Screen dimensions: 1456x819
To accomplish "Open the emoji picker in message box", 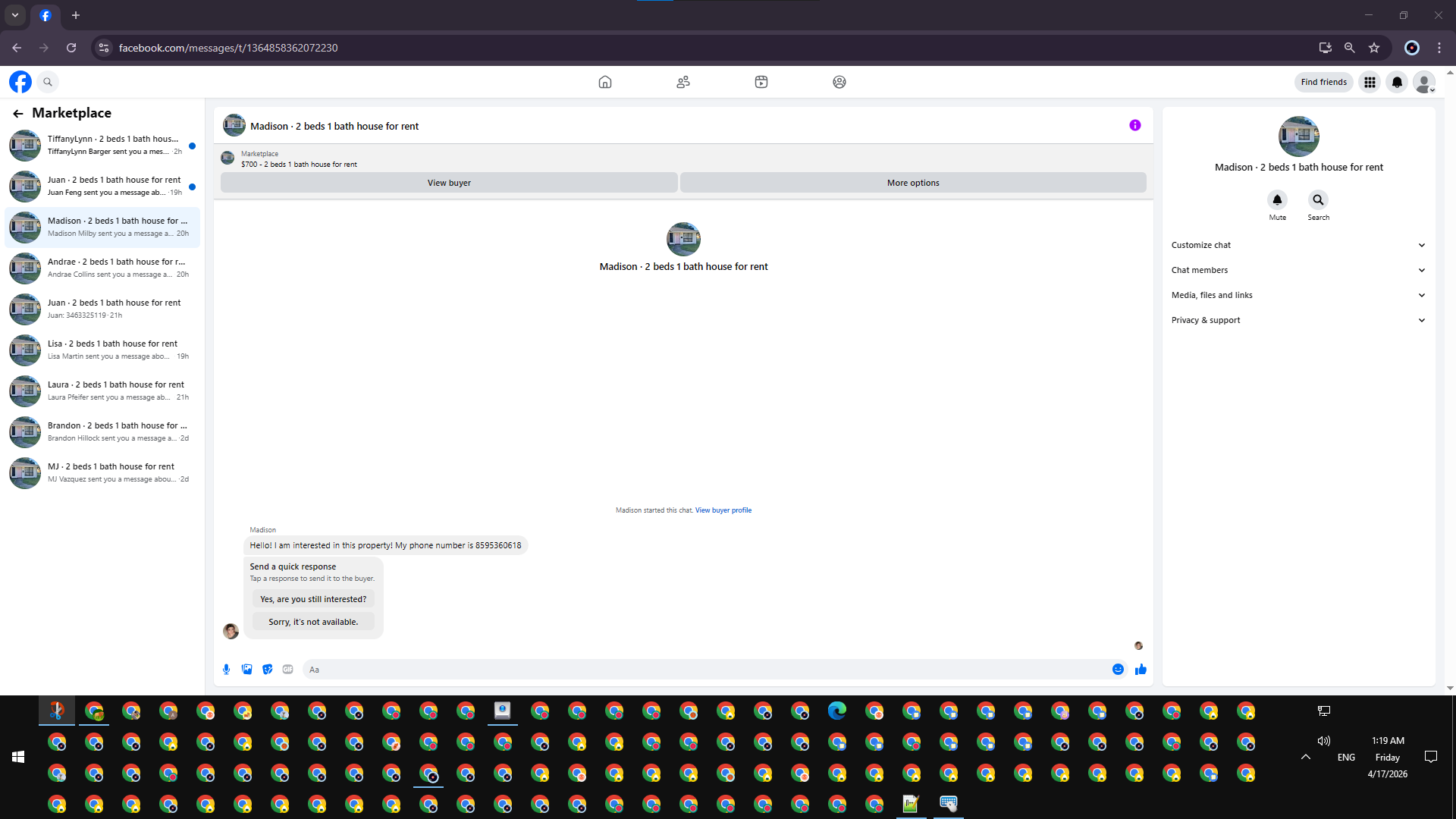I will click(x=1118, y=670).
